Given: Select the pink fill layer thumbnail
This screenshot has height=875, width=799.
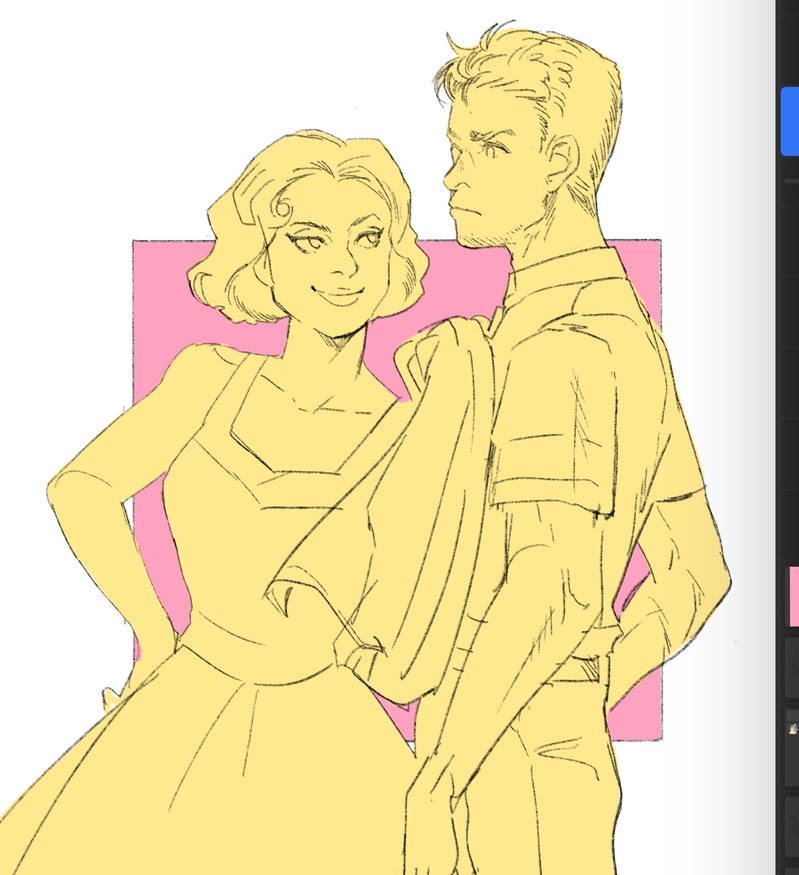Looking at the screenshot, I should point(793,597).
